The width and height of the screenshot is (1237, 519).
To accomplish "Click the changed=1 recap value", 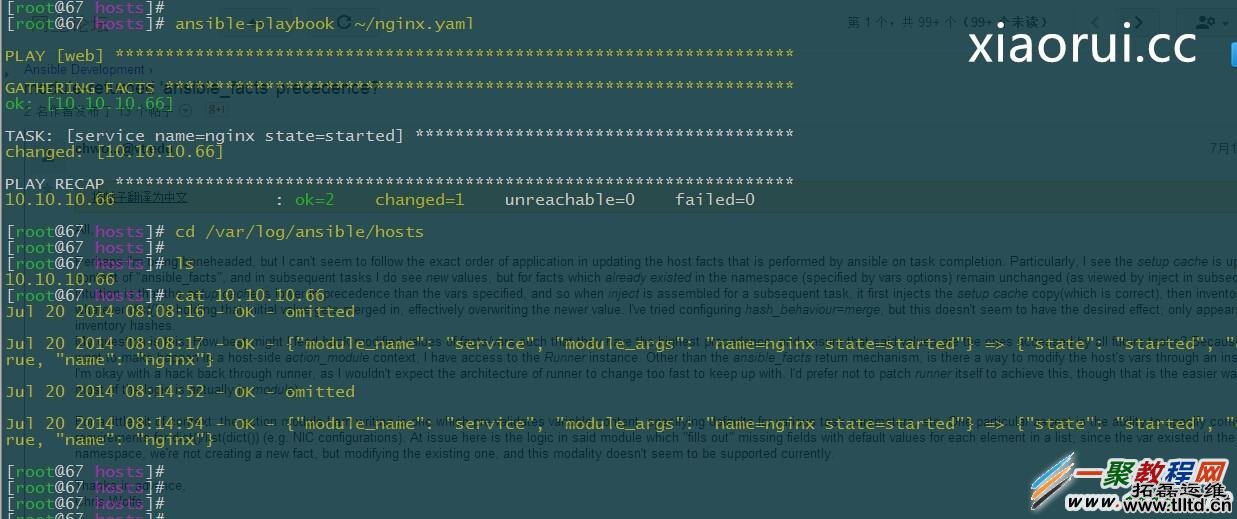I will coord(419,200).
